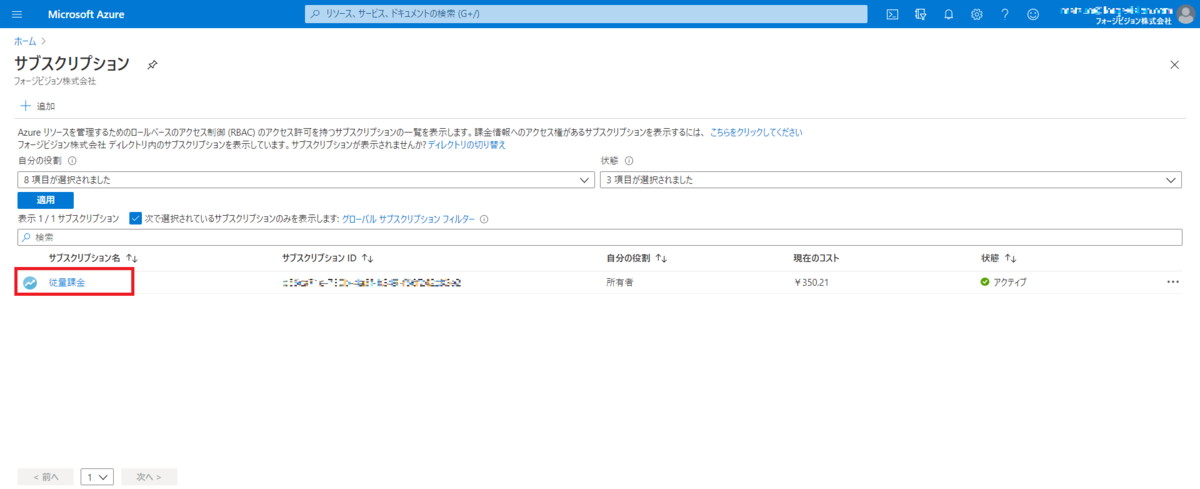Click the 次へ next page button

(149, 477)
